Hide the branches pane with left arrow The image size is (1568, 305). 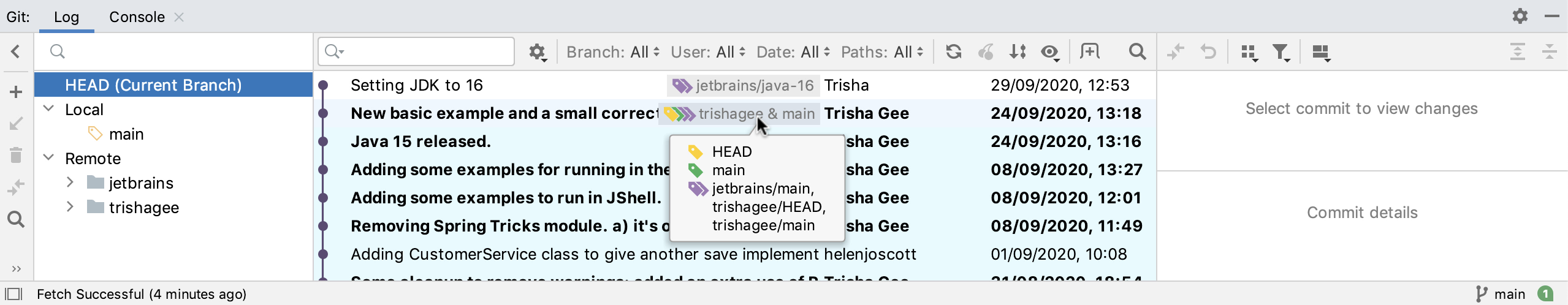pyautogui.click(x=16, y=51)
